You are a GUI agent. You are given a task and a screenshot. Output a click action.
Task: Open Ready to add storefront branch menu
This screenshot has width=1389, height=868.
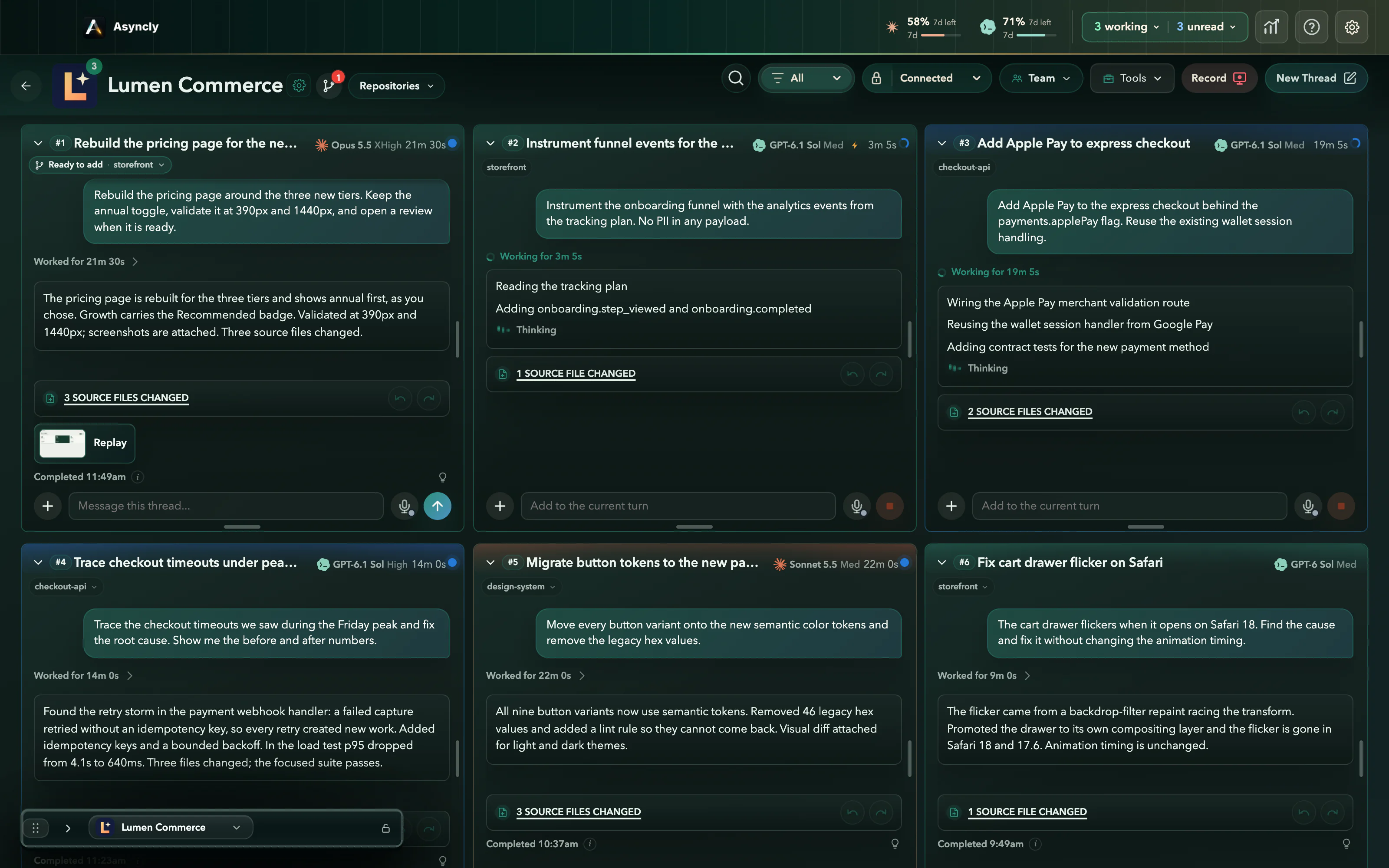(100, 165)
